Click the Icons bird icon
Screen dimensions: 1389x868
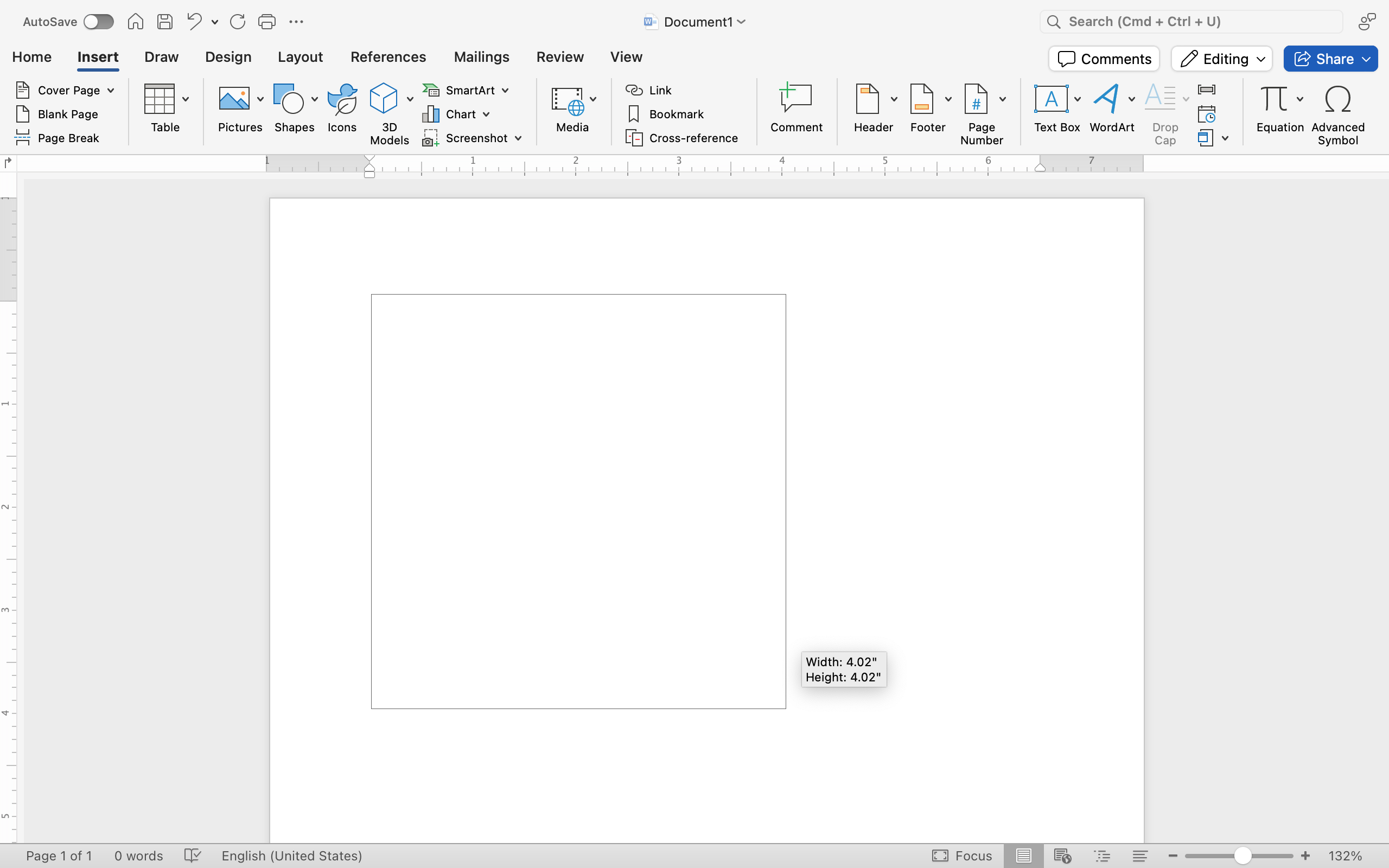coord(342,99)
